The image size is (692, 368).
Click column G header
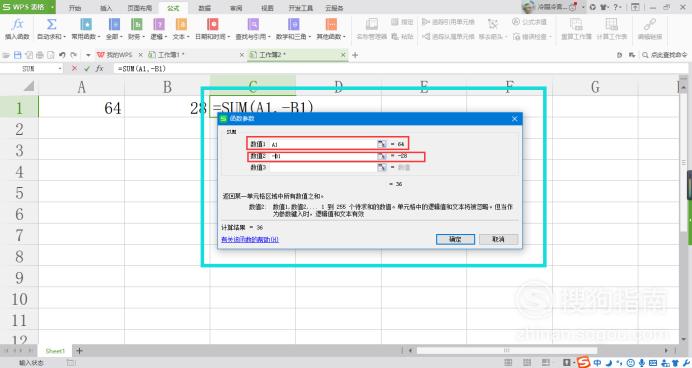tap(595, 86)
